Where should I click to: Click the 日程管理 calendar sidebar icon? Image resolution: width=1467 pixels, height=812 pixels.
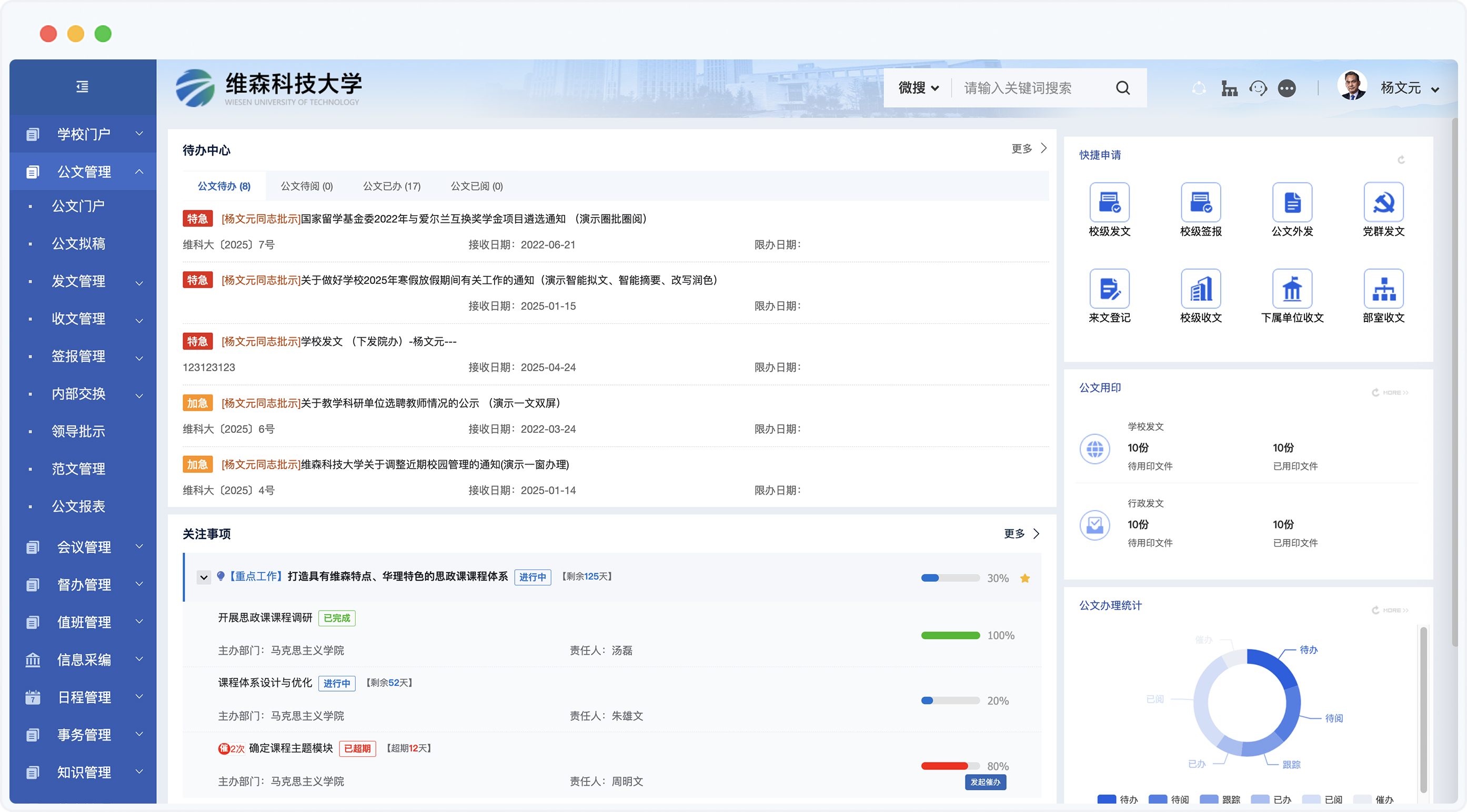click(x=33, y=697)
